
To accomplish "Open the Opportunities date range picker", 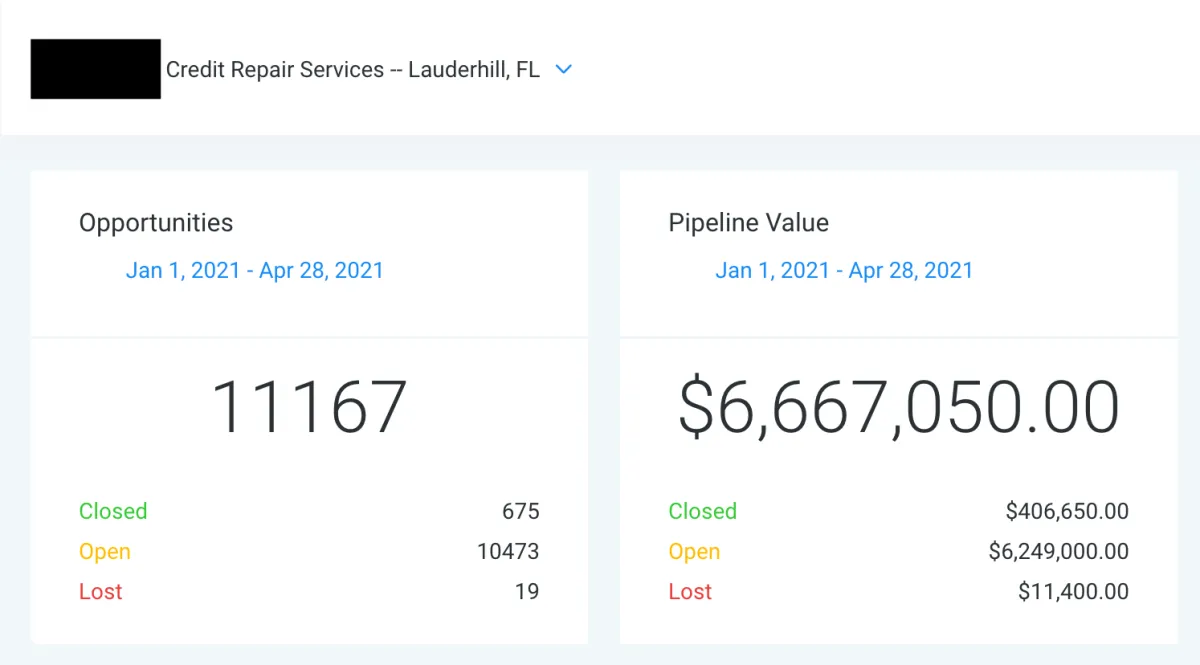I will click(x=255, y=270).
